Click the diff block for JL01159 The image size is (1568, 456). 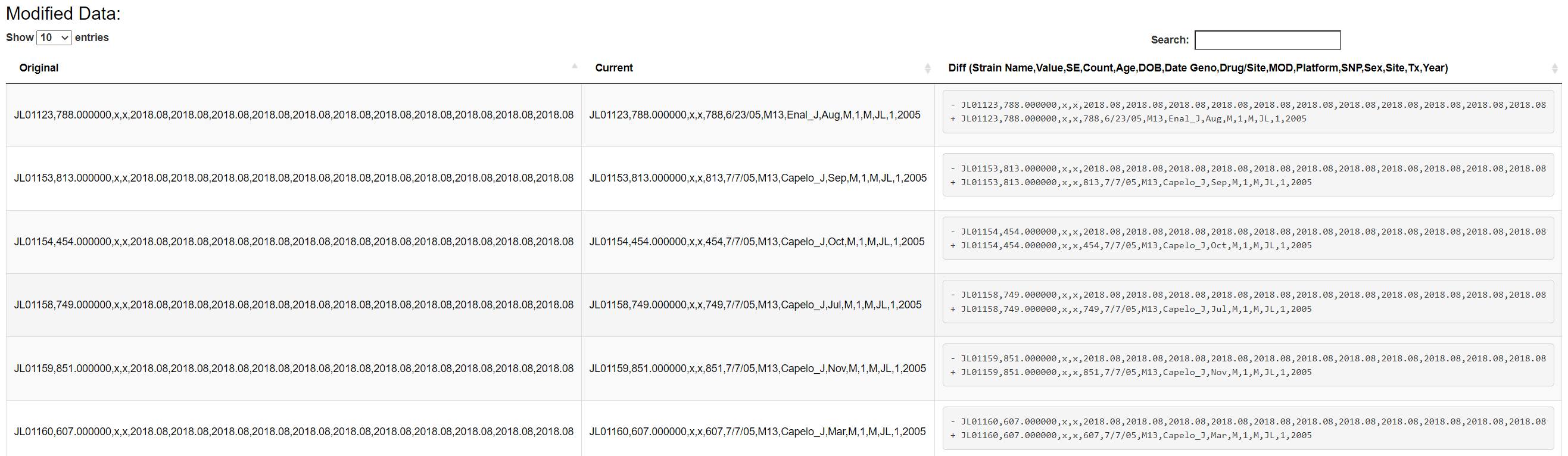1247,366
